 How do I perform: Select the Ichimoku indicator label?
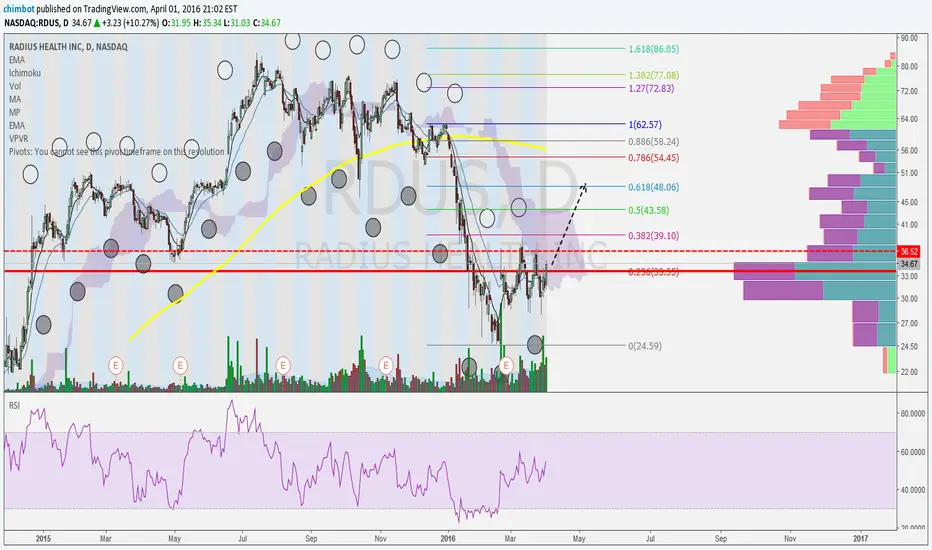pos(25,73)
